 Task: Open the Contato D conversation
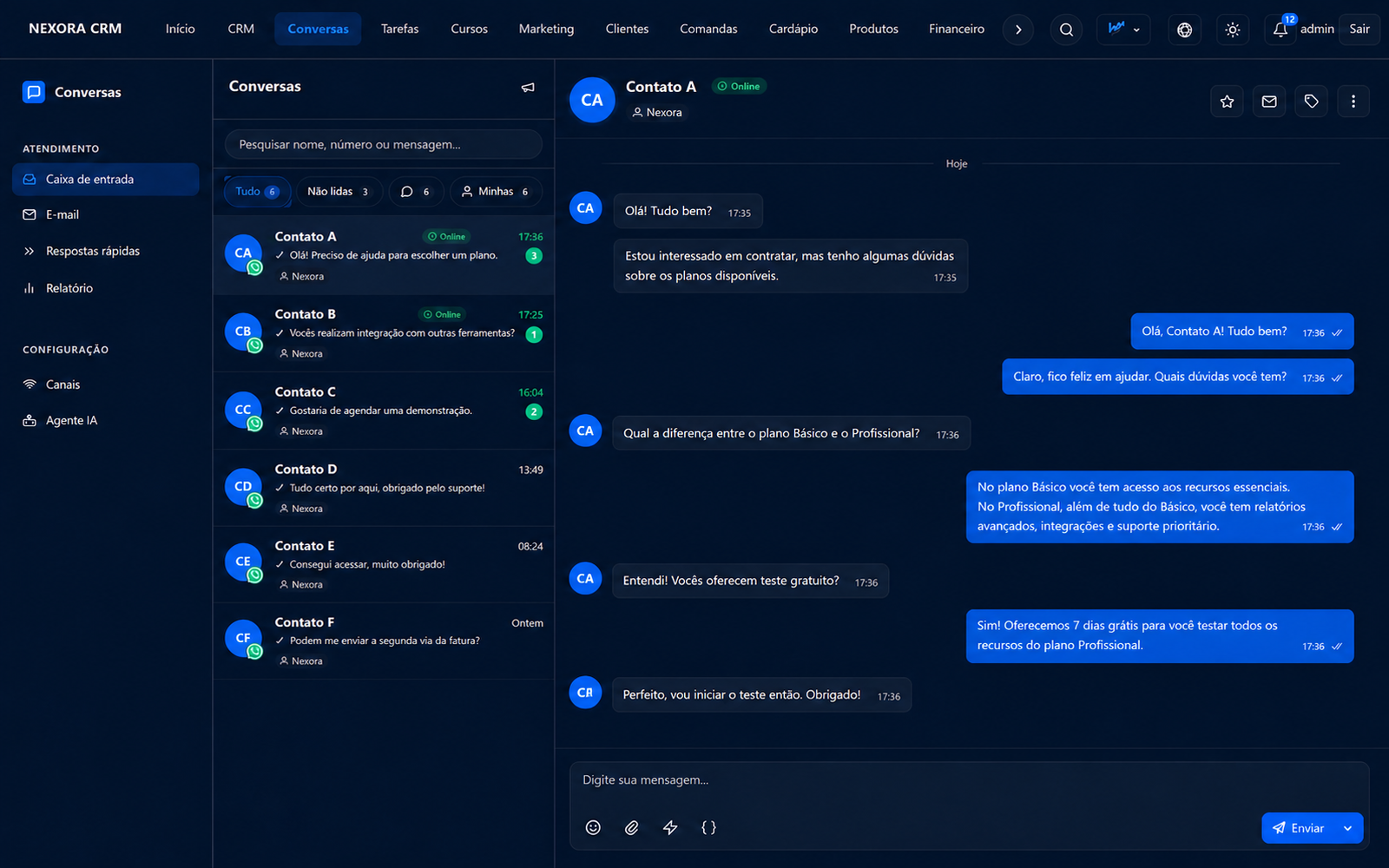click(x=384, y=489)
